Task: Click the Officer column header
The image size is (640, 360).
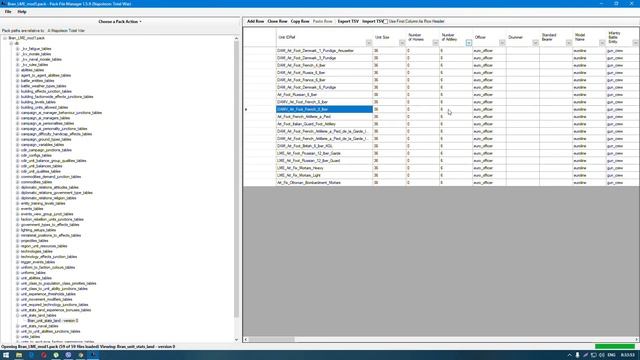Action: point(489,37)
